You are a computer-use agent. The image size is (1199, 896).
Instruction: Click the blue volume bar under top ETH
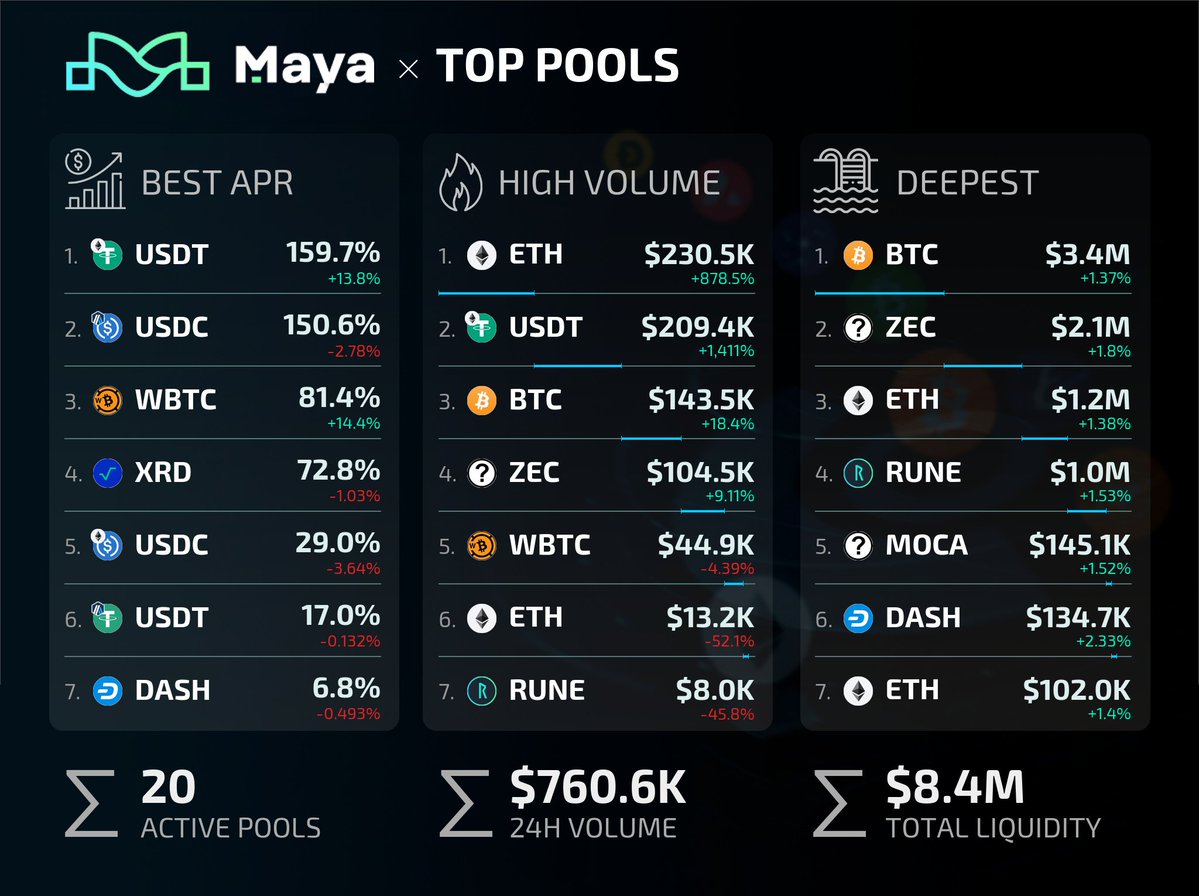pos(486,293)
